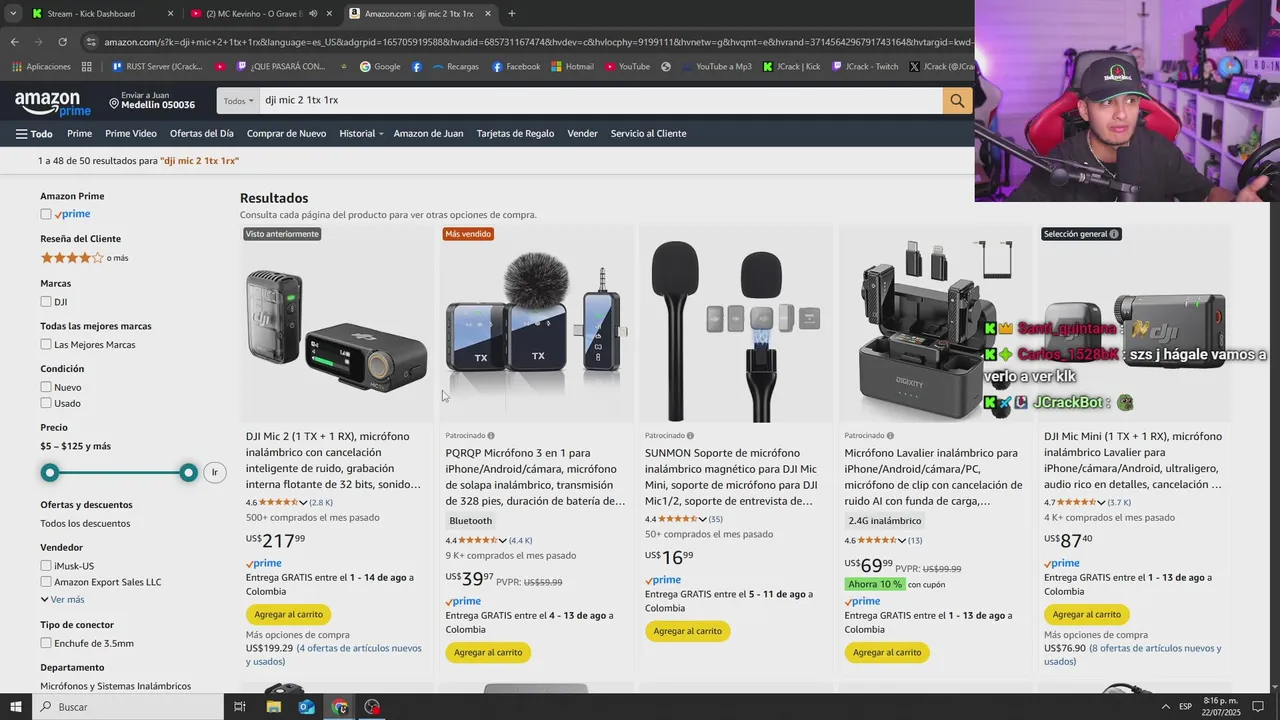Open the Google bookmark
Viewport: 1280px width, 720px height.
click(380, 67)
